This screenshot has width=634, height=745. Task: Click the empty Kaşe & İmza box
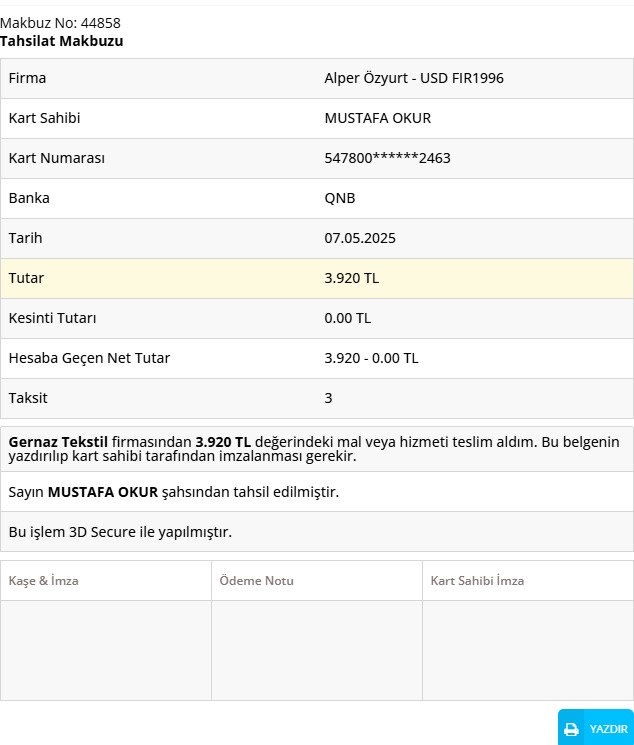click(106, 649)
